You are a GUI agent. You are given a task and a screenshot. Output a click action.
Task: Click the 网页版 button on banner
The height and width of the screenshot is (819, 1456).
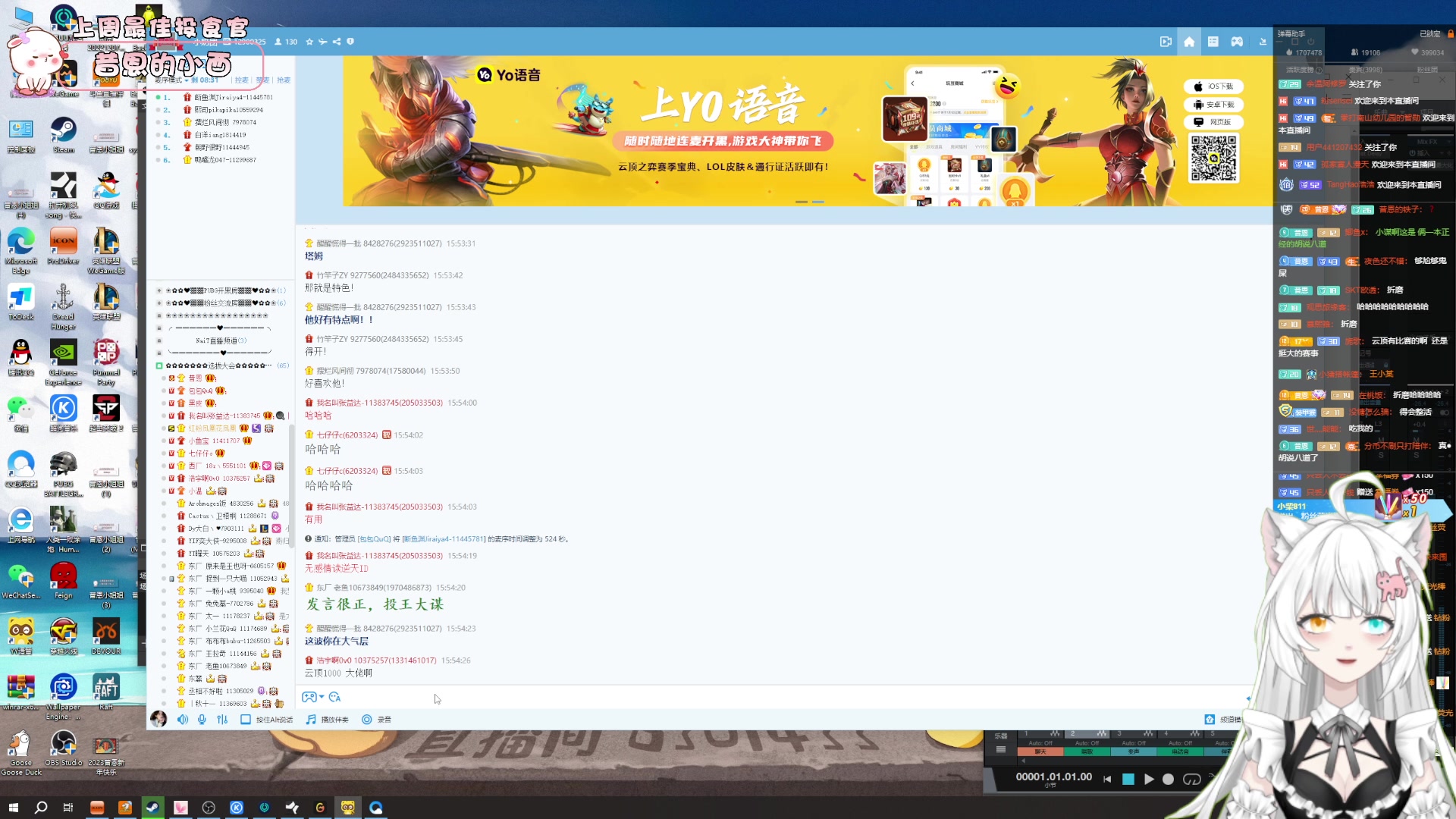(x=1213, y=122)
